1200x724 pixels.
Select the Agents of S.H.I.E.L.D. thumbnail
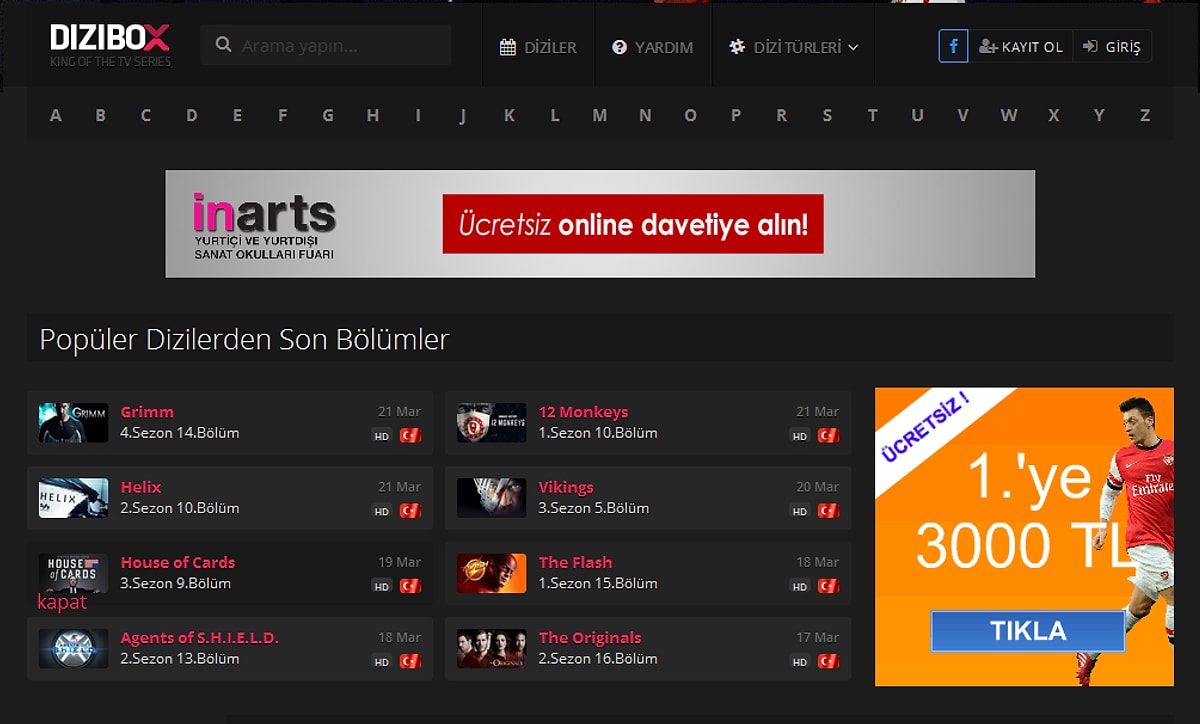coord(73,648)
